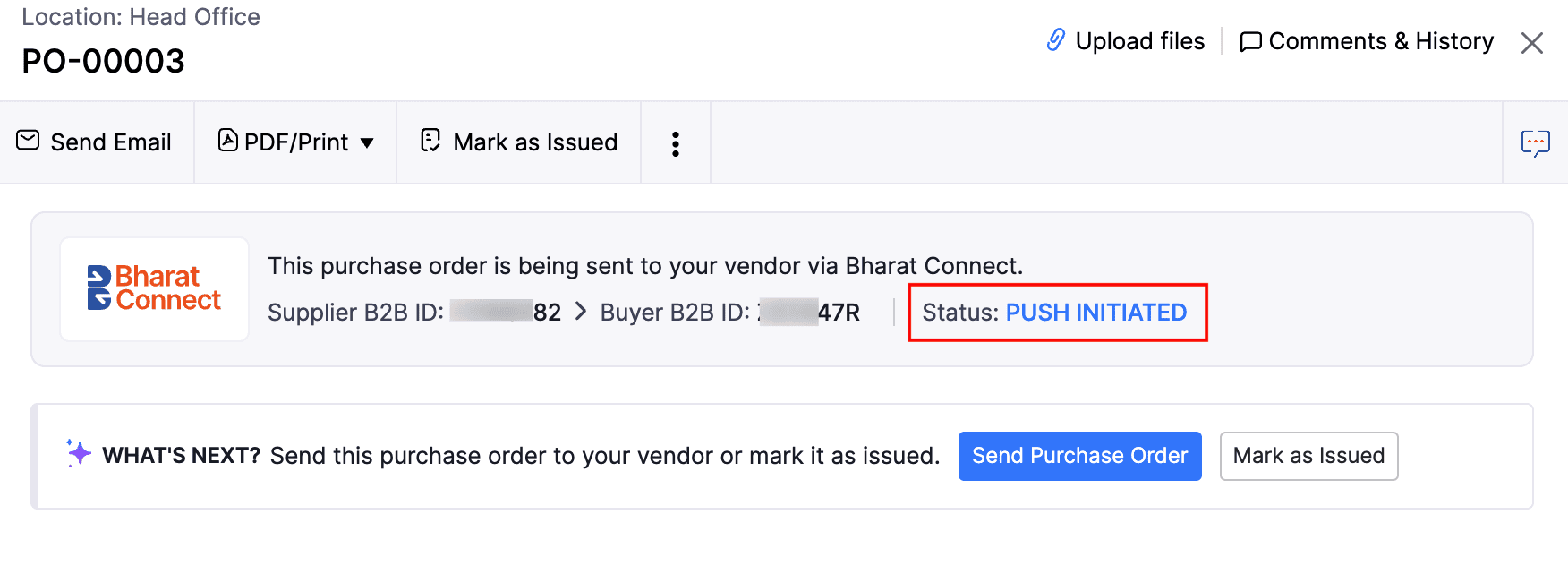
Task: Expand the PDF/Print dropdown arrow
Action: pos(369,142)
